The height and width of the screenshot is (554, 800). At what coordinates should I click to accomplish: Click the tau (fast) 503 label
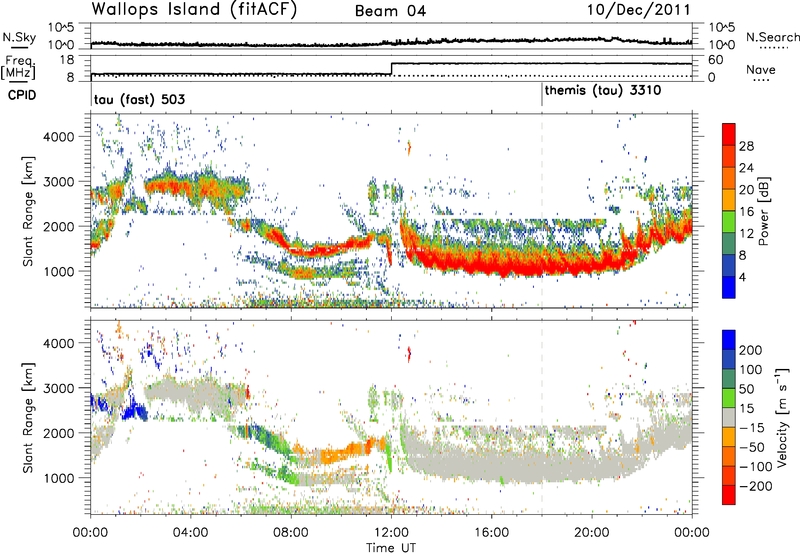point(139,99)
